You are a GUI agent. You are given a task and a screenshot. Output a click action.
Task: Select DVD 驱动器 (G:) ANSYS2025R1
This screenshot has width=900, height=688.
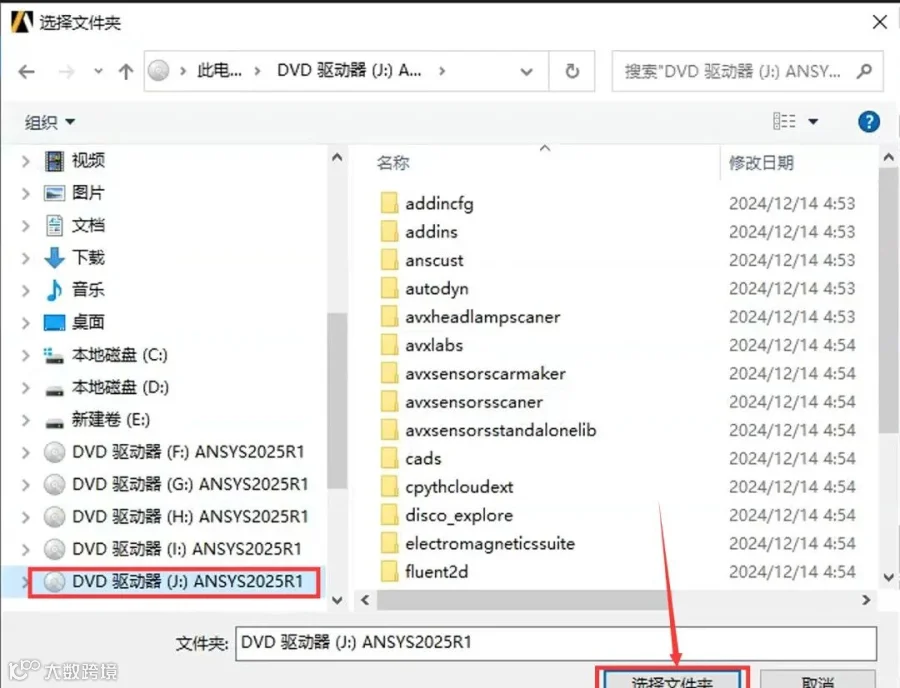coord(190,484)
